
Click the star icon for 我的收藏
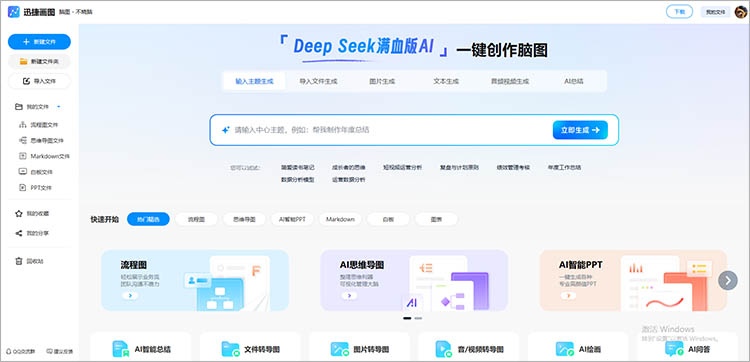click(x=19, y=213)
